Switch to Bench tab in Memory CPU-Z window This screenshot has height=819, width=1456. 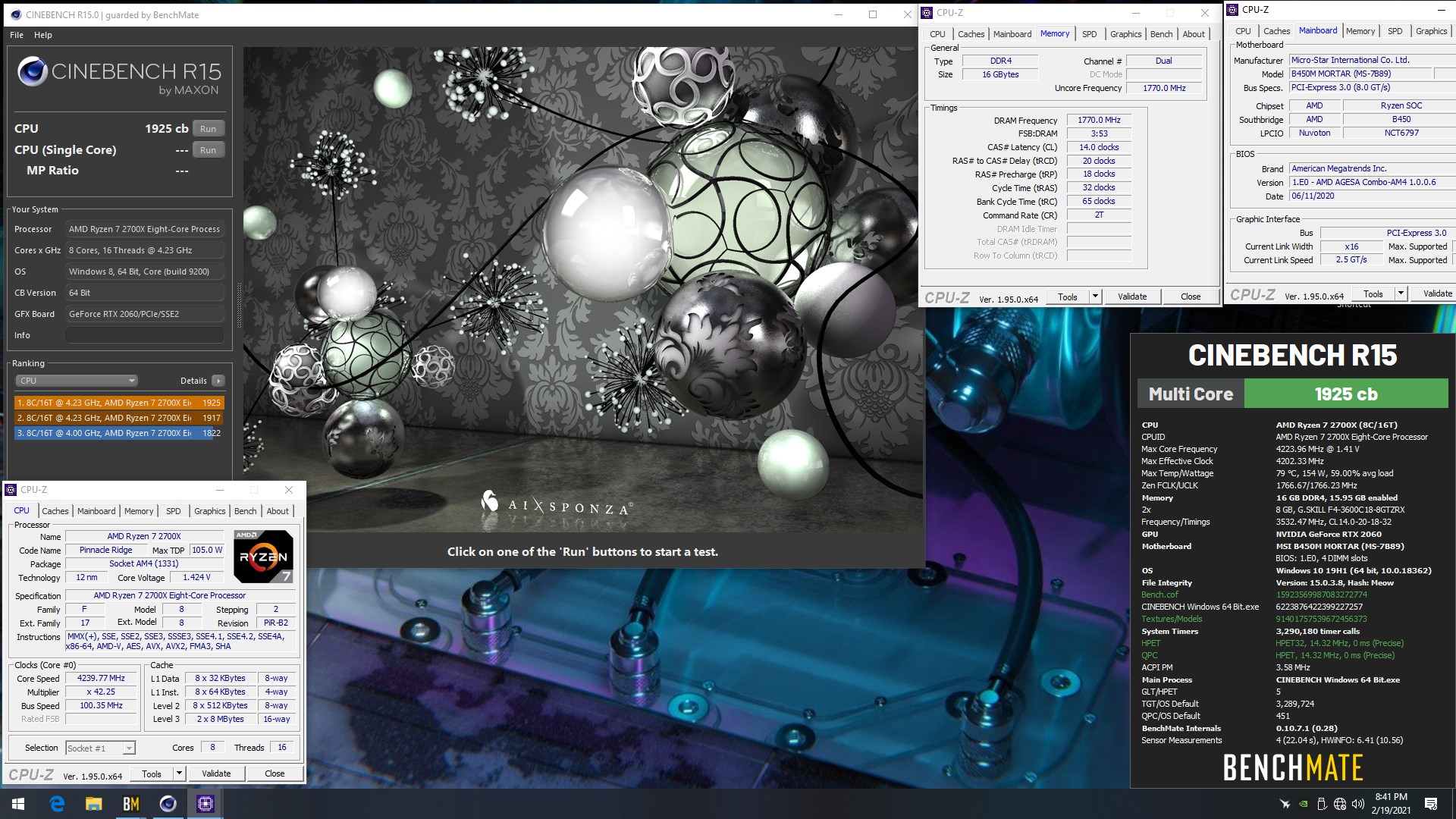(x=1161, y=34)
